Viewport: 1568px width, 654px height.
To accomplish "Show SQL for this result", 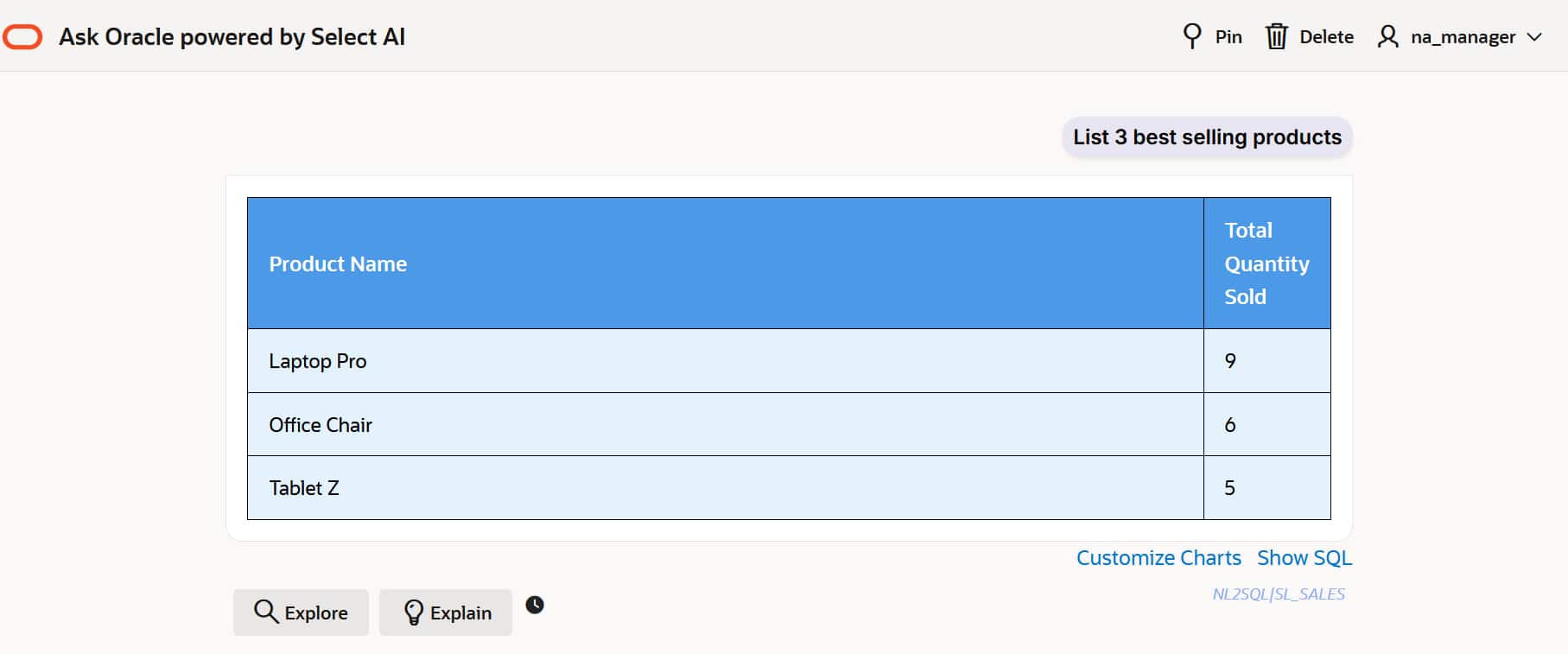I will click(x=1304, y=558).
